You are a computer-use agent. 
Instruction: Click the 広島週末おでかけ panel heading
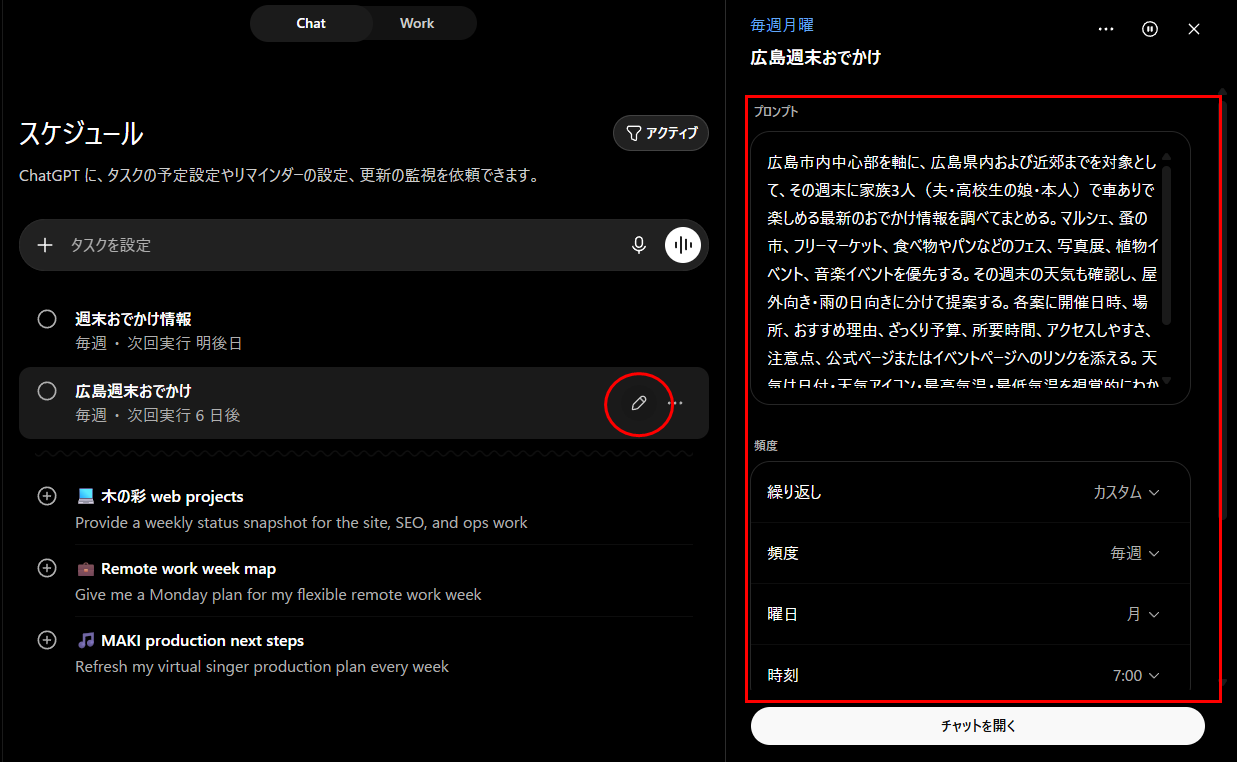(816, 57)
